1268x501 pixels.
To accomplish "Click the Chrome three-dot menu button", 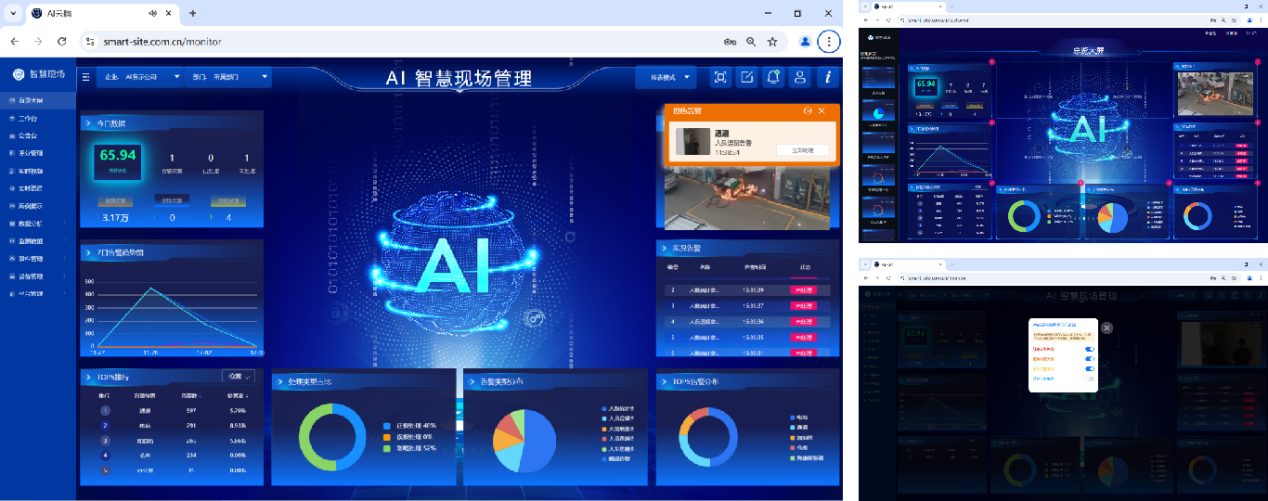I will tap(828, 42).
